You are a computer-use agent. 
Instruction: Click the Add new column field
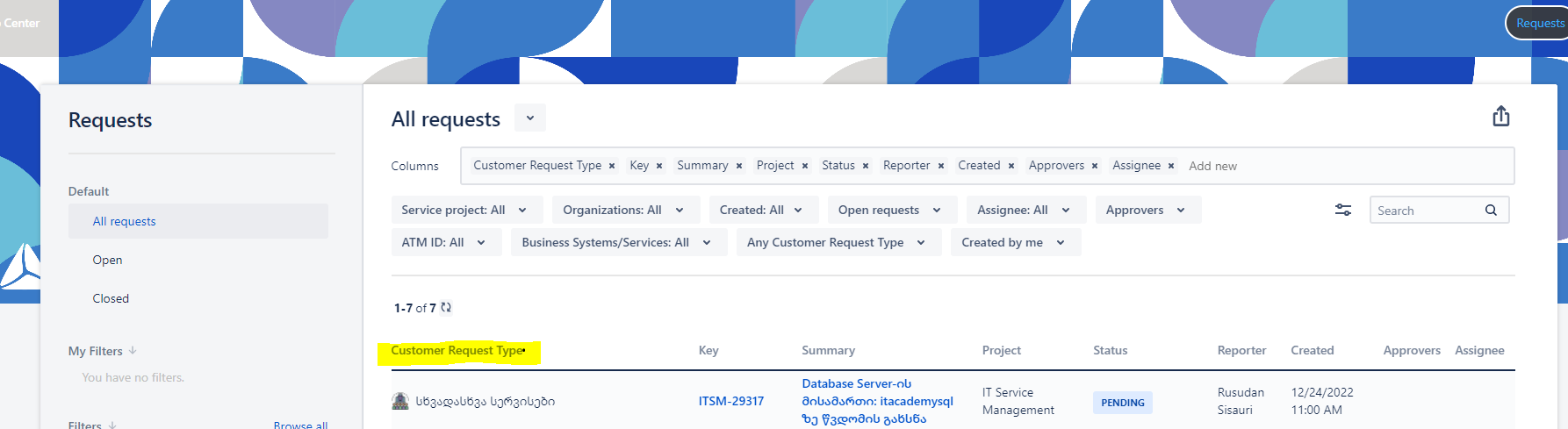[x=1212, y=166]
